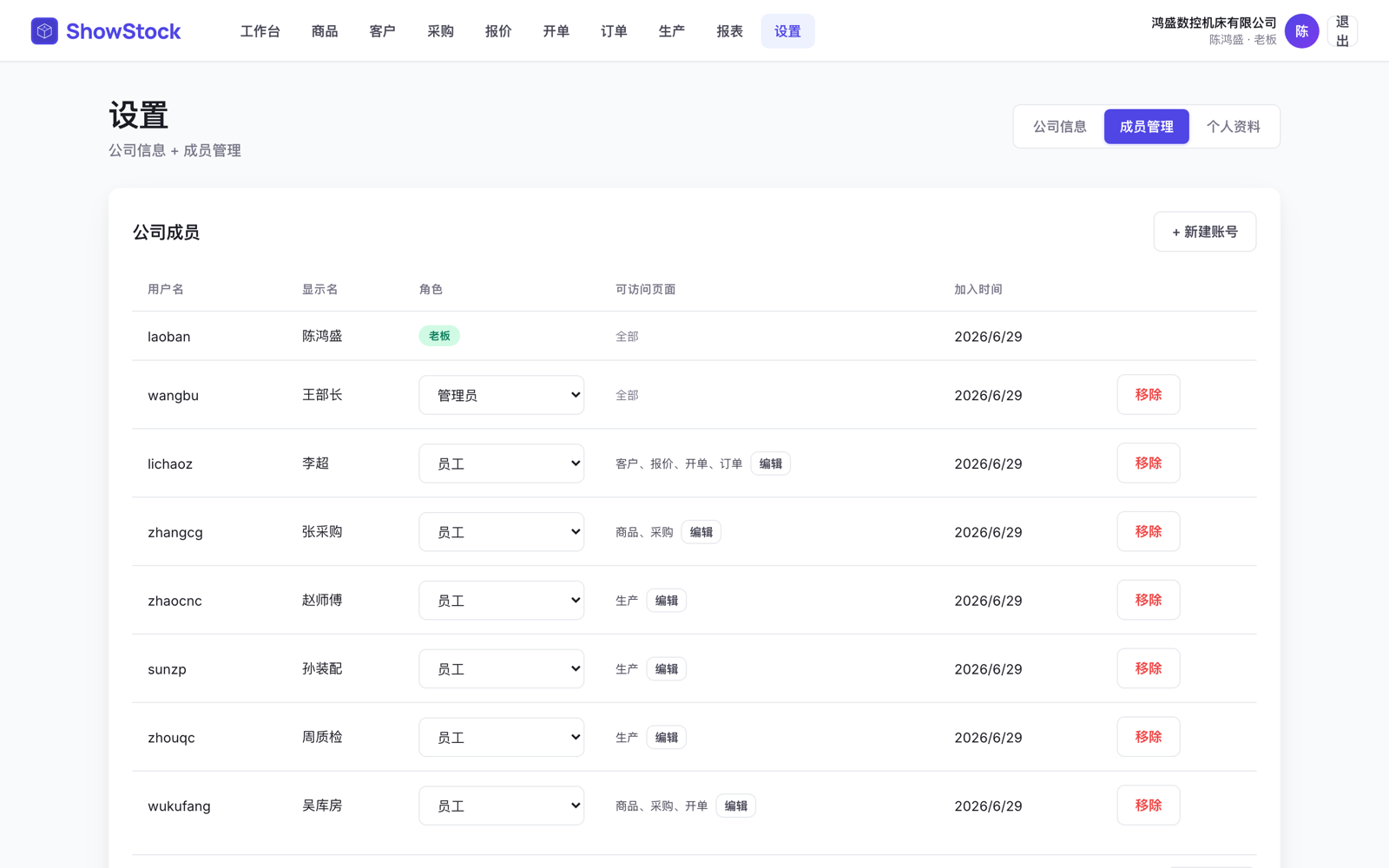Click 编辑 in the wukufang row

[x=735, y=806]
